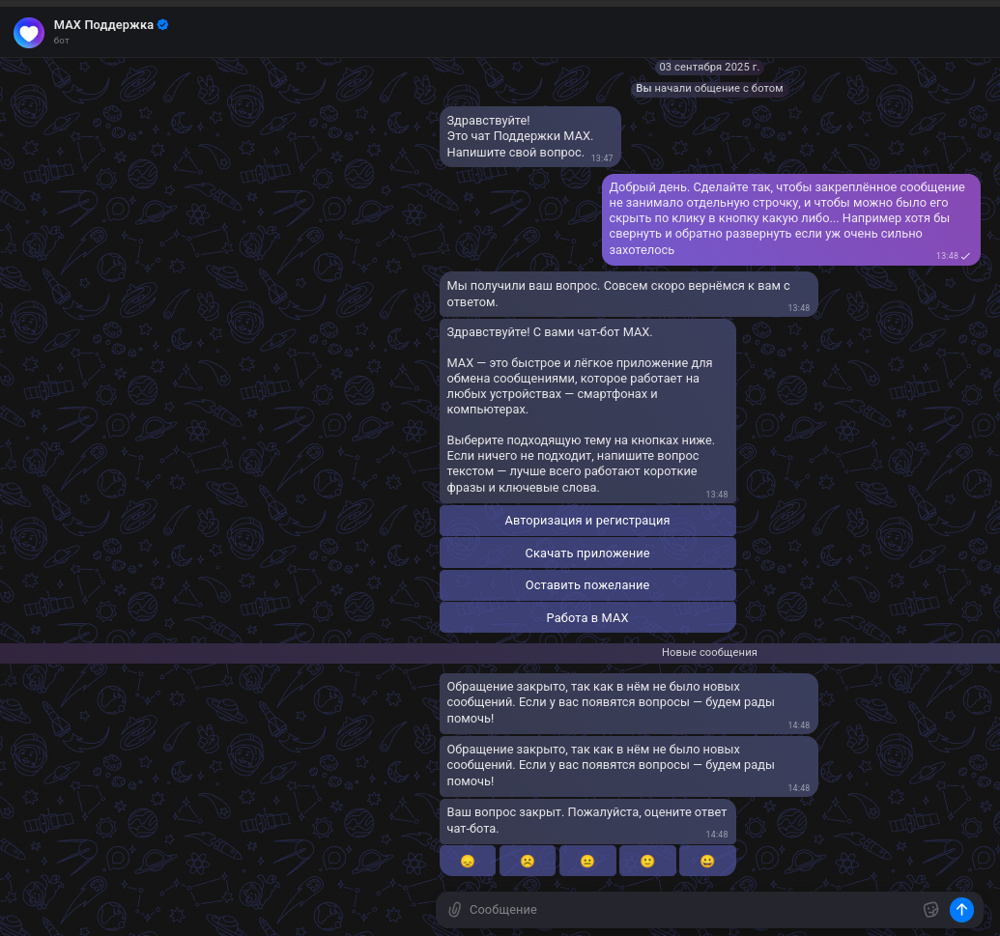Image resolution: width=1000 pixels, height=936 pixels.
Task: Open the sticker and emoji picker
Action: pos(931,910)
